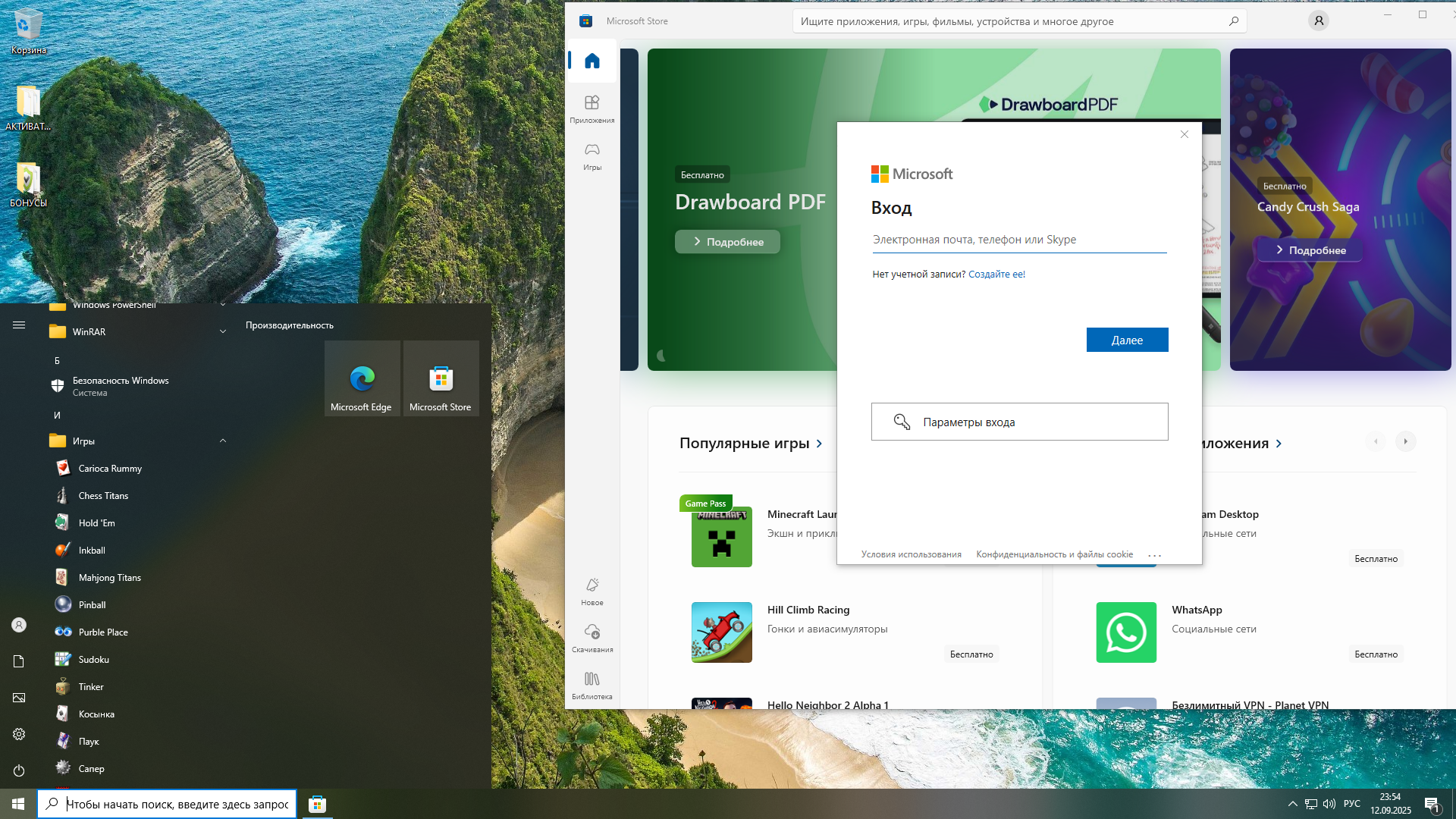Click the Hill Climb Racing title
1456x819 pixels.
click(x=808, y=610)
